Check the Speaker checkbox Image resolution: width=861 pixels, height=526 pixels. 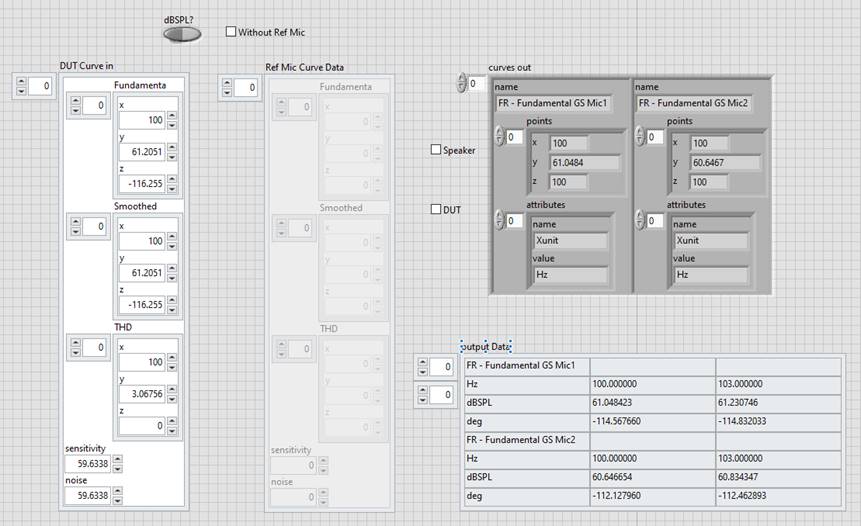pyautogui.click(x=436, y=150)
